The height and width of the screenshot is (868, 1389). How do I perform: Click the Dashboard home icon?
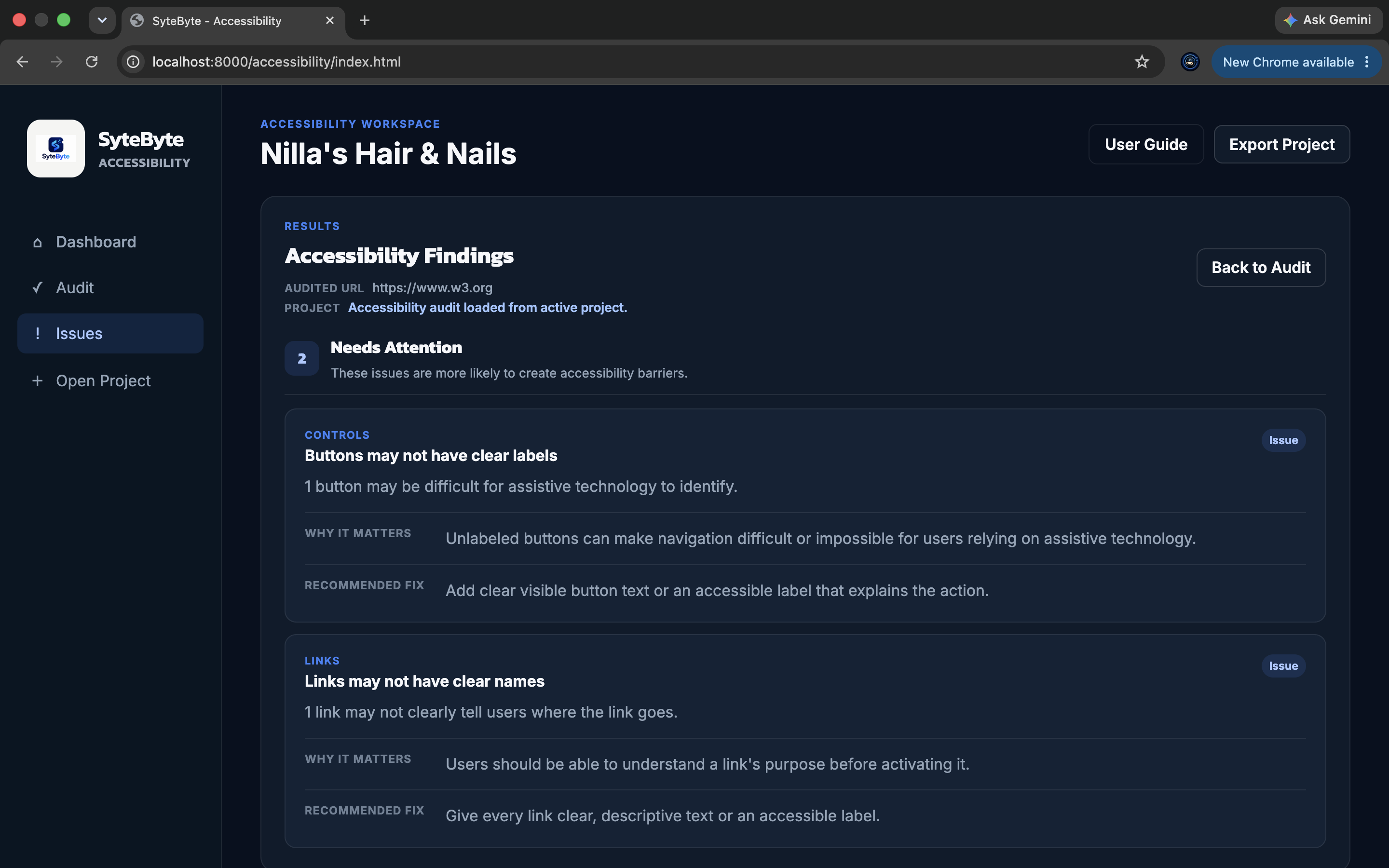[37, 242]
